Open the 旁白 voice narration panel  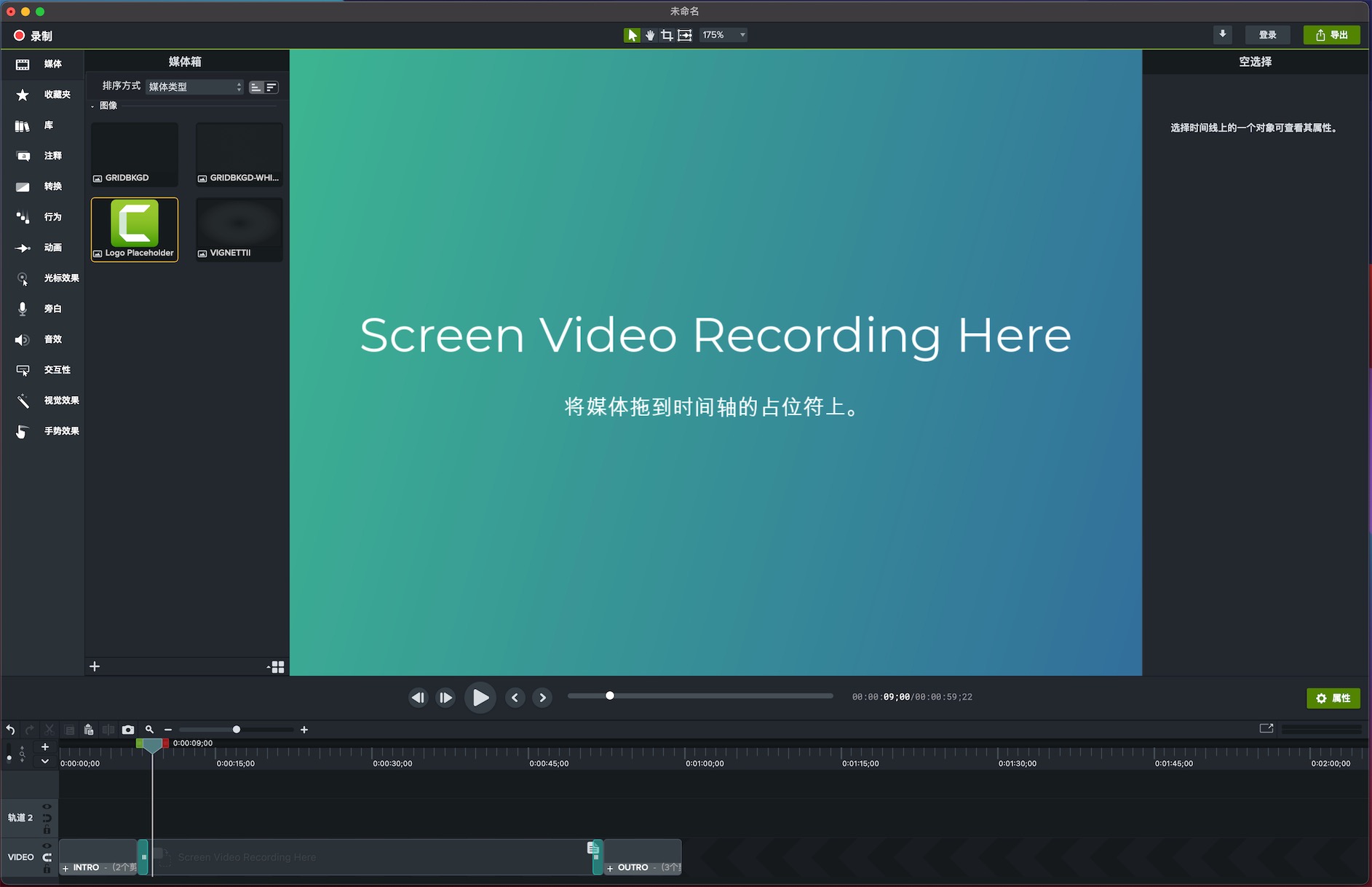pos(42,309)
